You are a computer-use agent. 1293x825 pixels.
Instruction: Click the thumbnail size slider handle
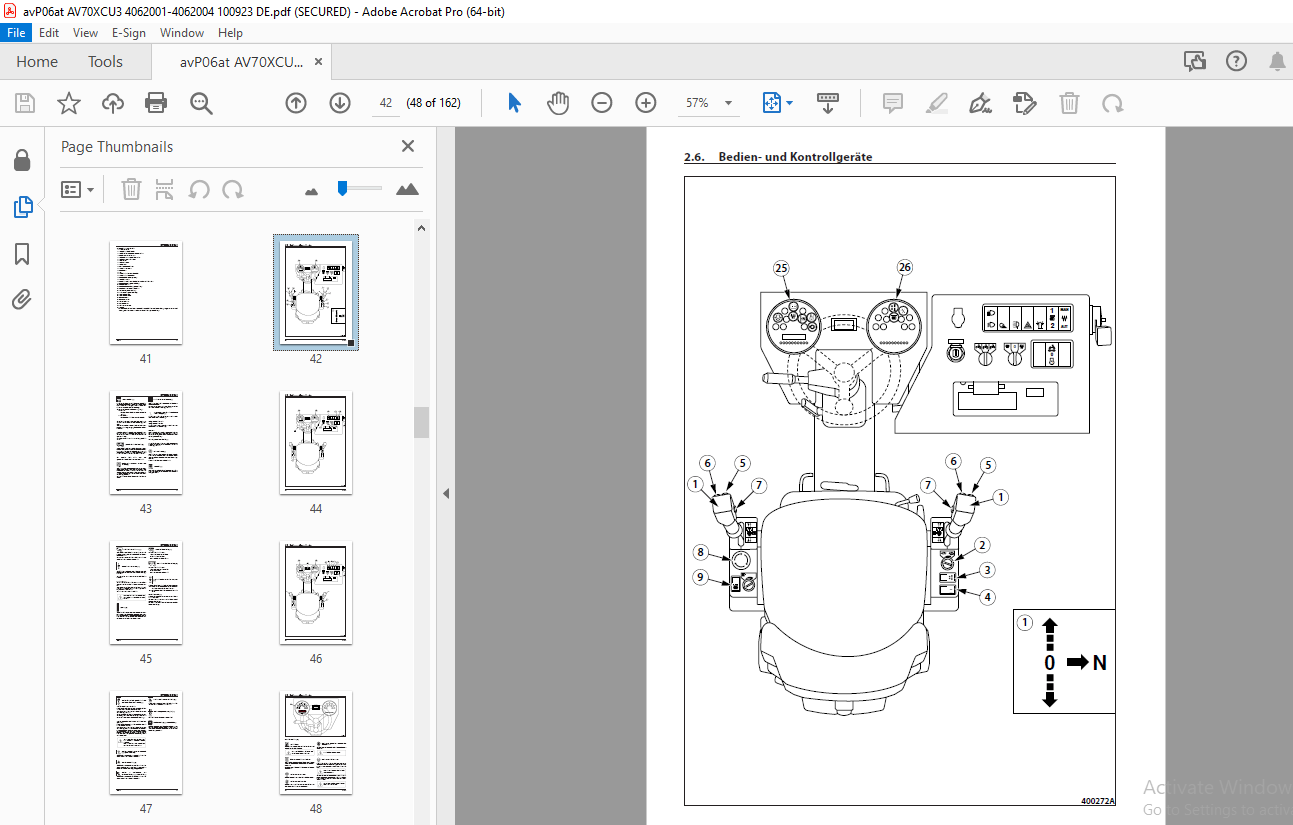point(342,188)
